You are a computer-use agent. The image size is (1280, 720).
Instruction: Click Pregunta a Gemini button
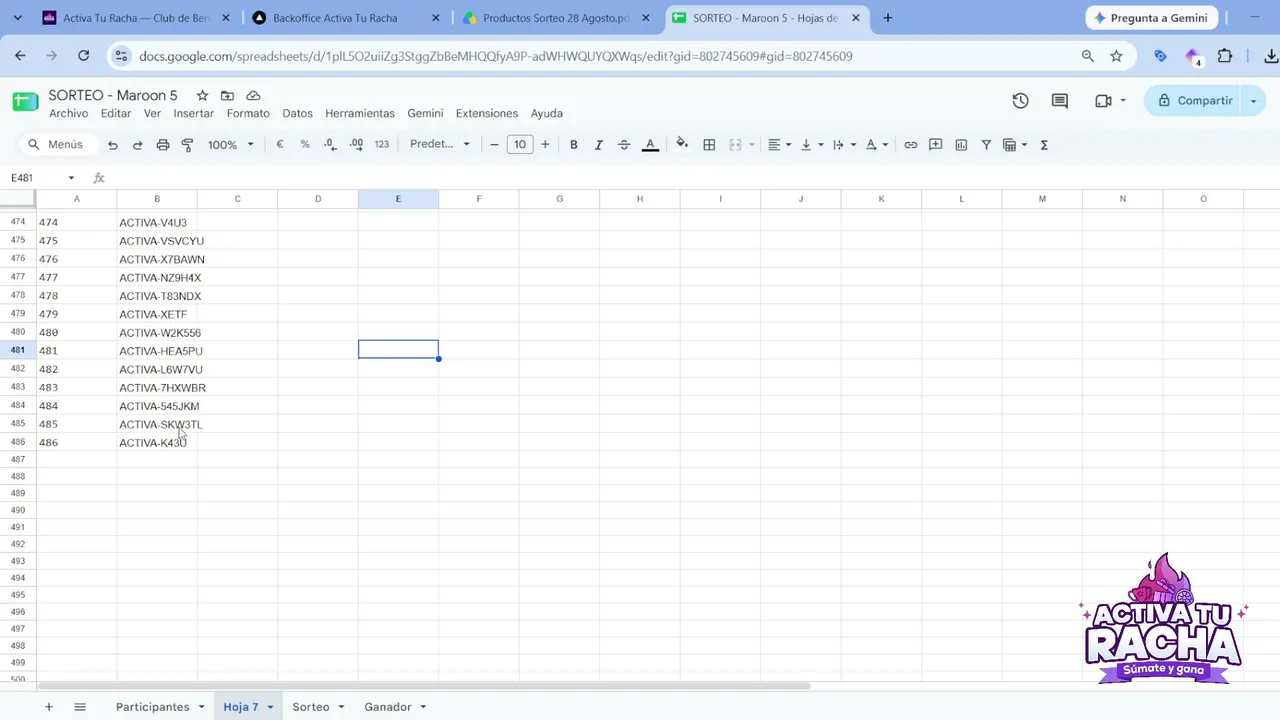pyautogui.click(x=1151, y=18)
